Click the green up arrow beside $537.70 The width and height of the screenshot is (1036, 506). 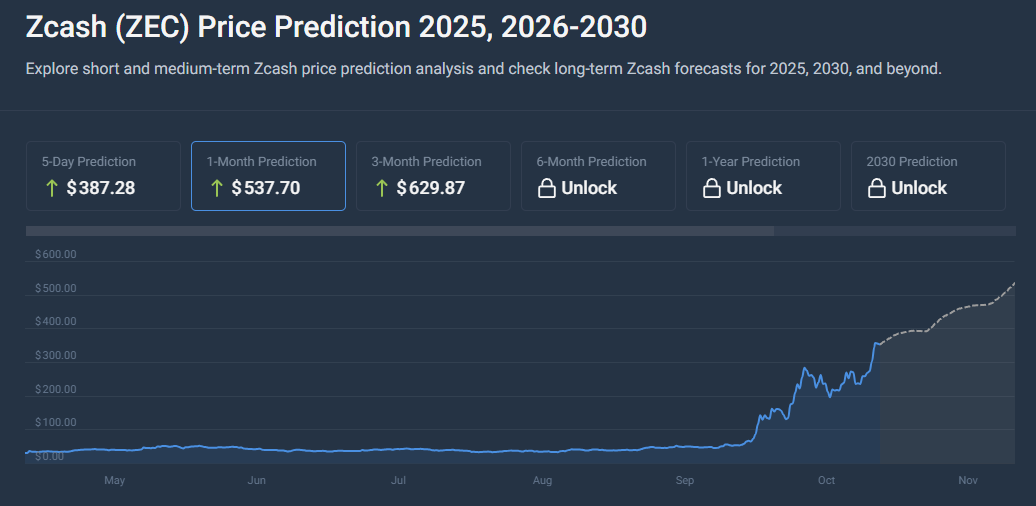pos(214,188)
